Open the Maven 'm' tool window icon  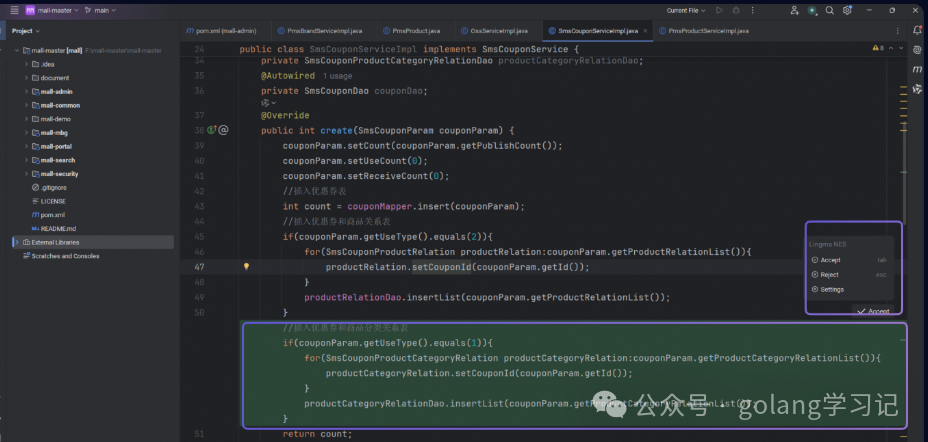[917, 70]
